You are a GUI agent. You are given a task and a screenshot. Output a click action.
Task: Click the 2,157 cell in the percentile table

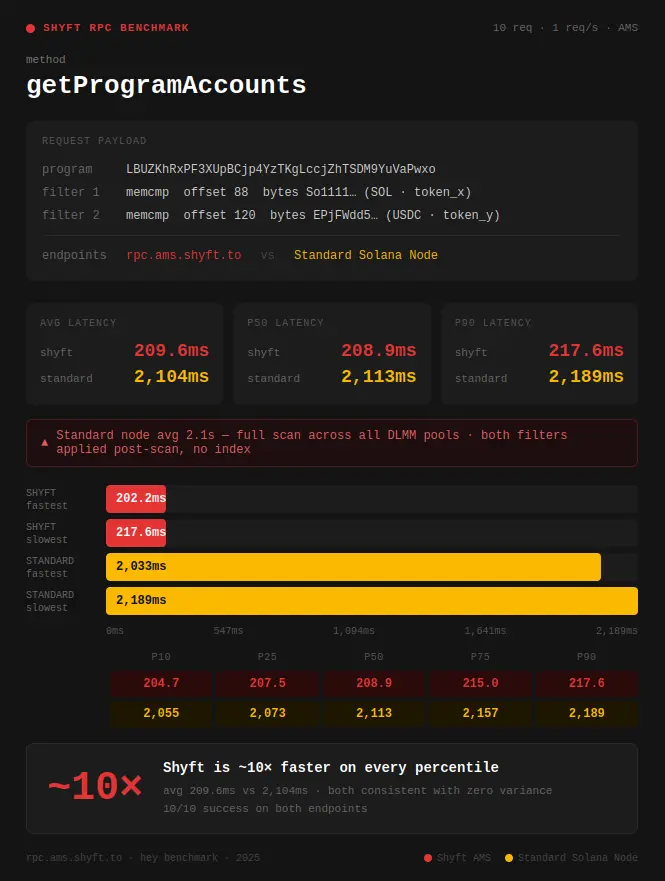480,714
